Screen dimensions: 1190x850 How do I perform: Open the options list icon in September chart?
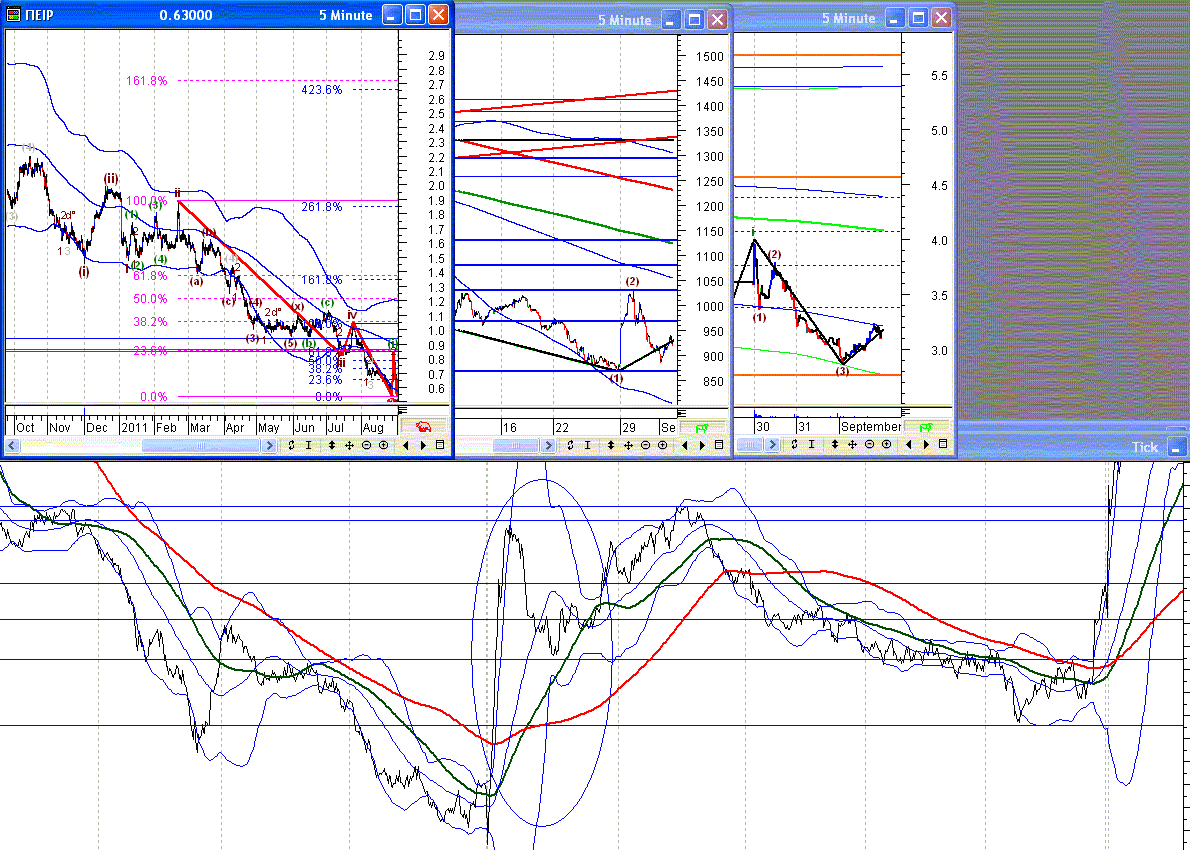coord(943,445)
